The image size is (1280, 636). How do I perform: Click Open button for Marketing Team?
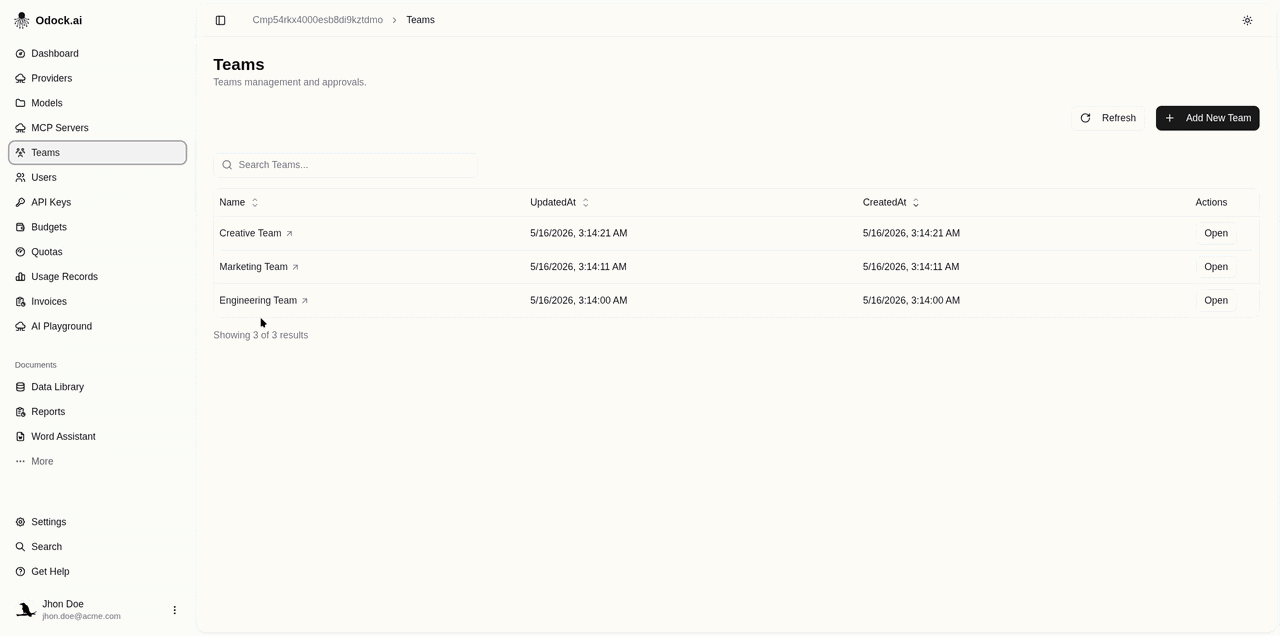pos(1216,267)
